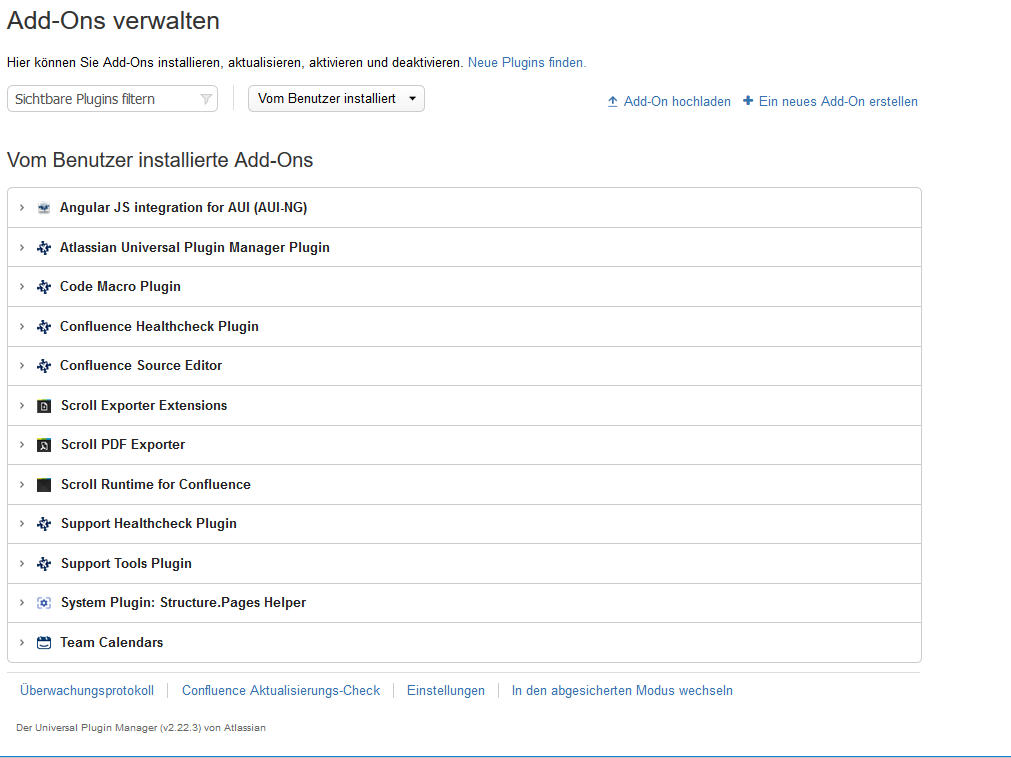1011x758 pixels.
Task: Click the Vom Benutzer installierte Add-Ons heading
Action: 160,160
